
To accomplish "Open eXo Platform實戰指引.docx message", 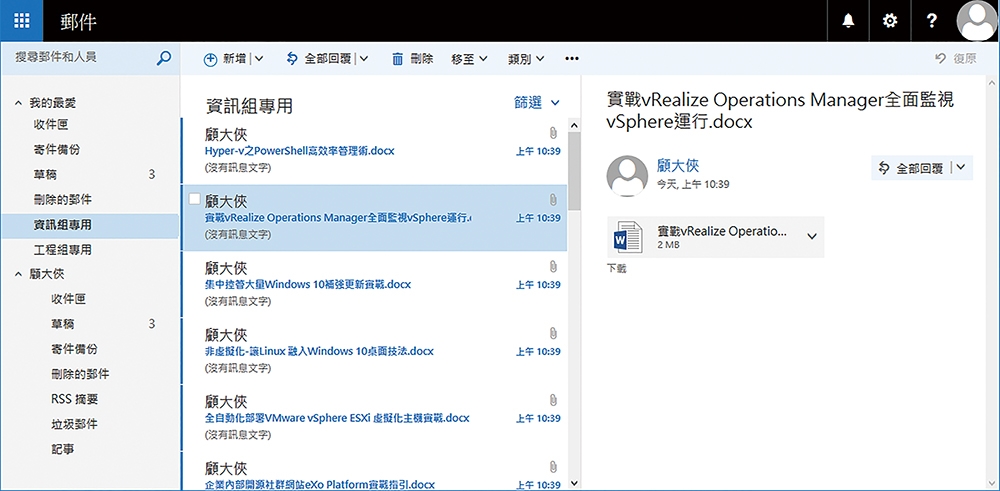I will (x=374, y=471).
